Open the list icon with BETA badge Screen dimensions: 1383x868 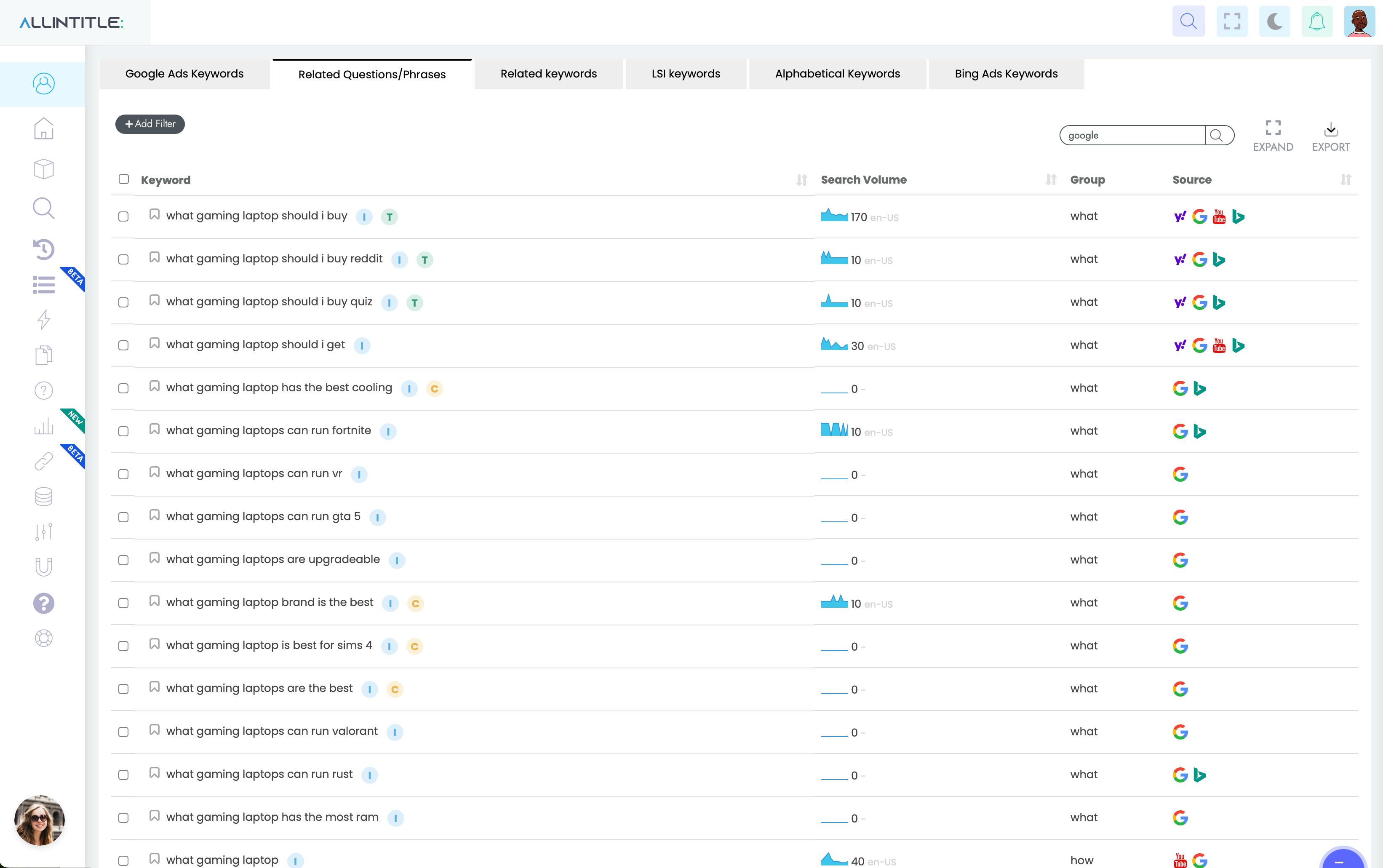[44, 285]
